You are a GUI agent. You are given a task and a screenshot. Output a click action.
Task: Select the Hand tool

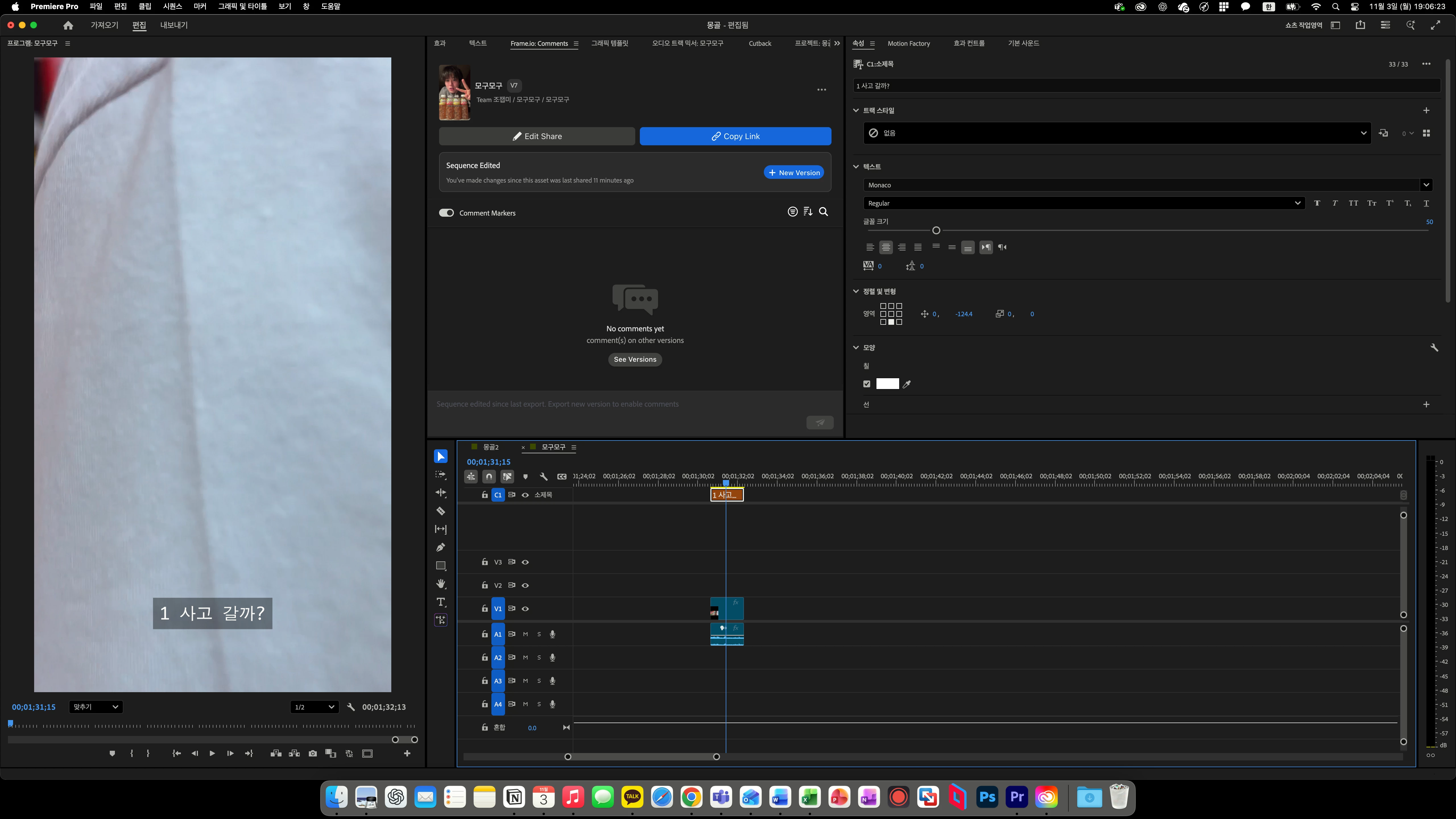tap(440, 584)
